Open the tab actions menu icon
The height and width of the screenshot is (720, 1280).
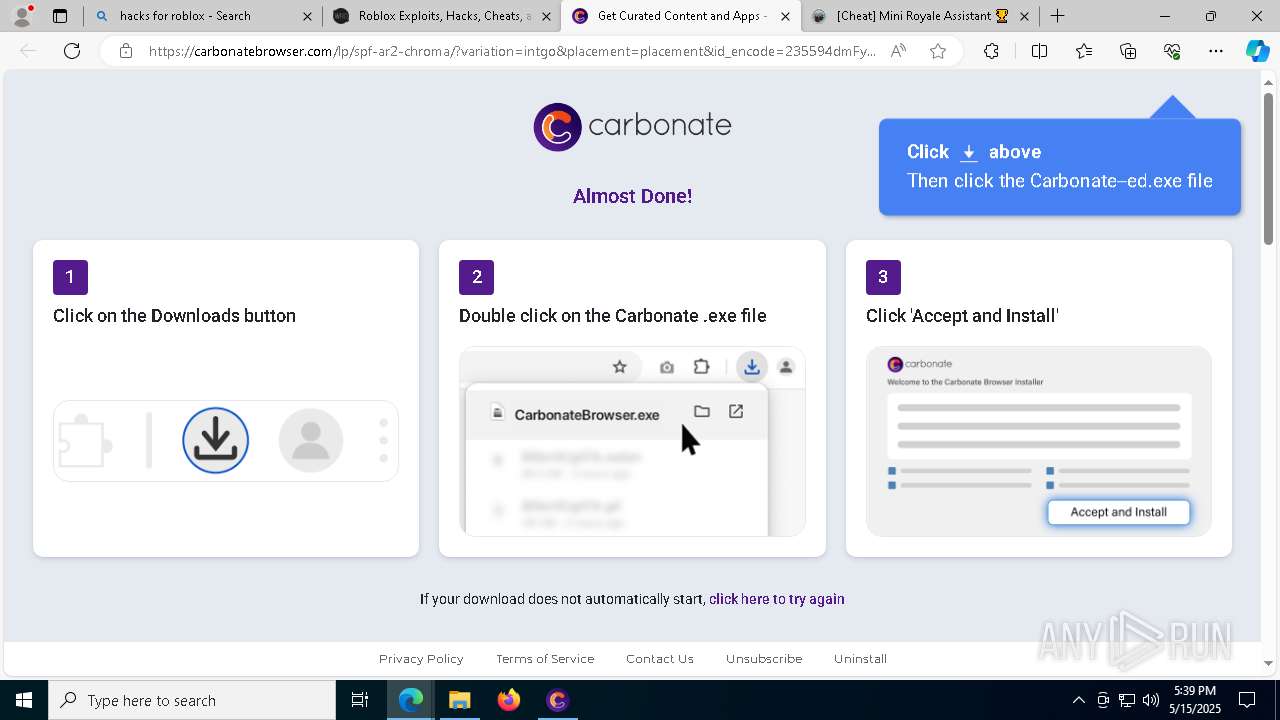tap(60, 16)
